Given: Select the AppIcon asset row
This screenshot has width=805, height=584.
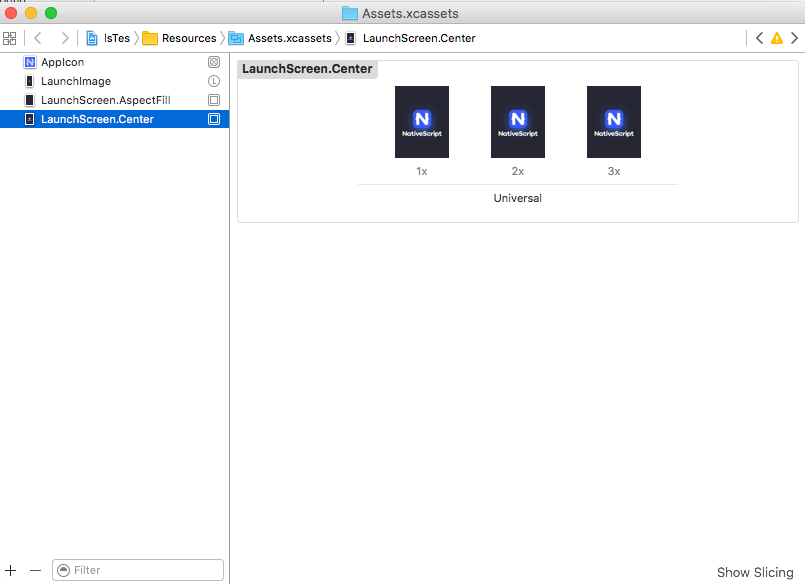Looking at the screenshot, I should (x=114, y=62).
